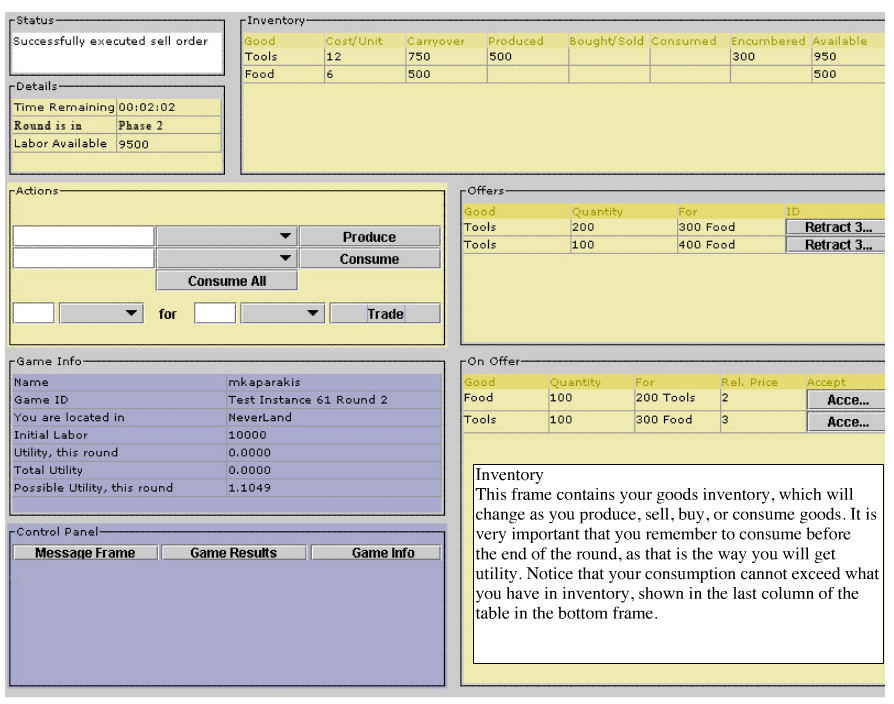The image size is (894, 704).
Task: Select the Tools row in Inventory table
Action: 283,57
